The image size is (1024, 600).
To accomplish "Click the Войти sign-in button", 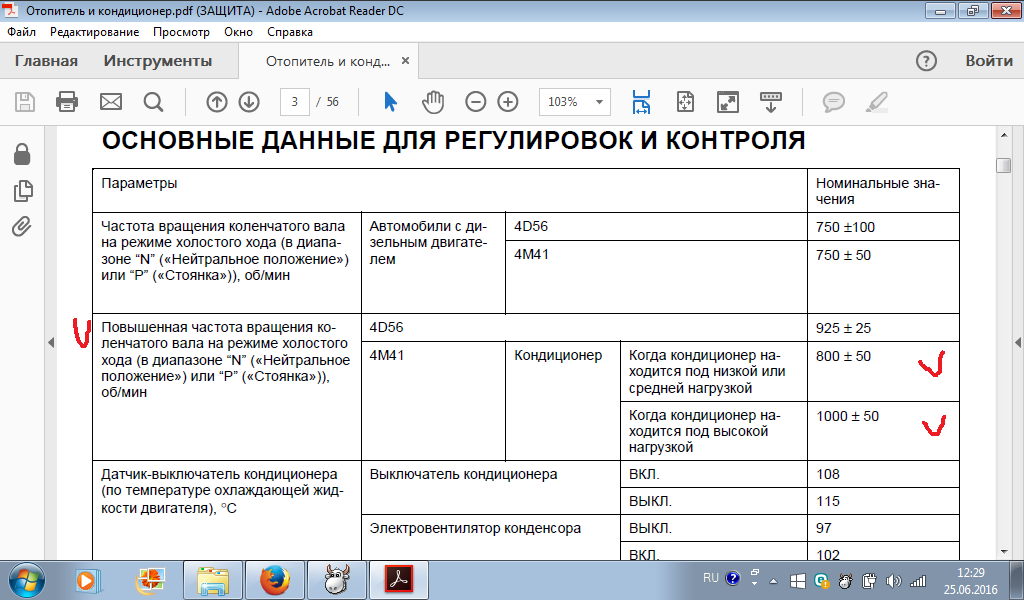I will click(x=989, y=61).
